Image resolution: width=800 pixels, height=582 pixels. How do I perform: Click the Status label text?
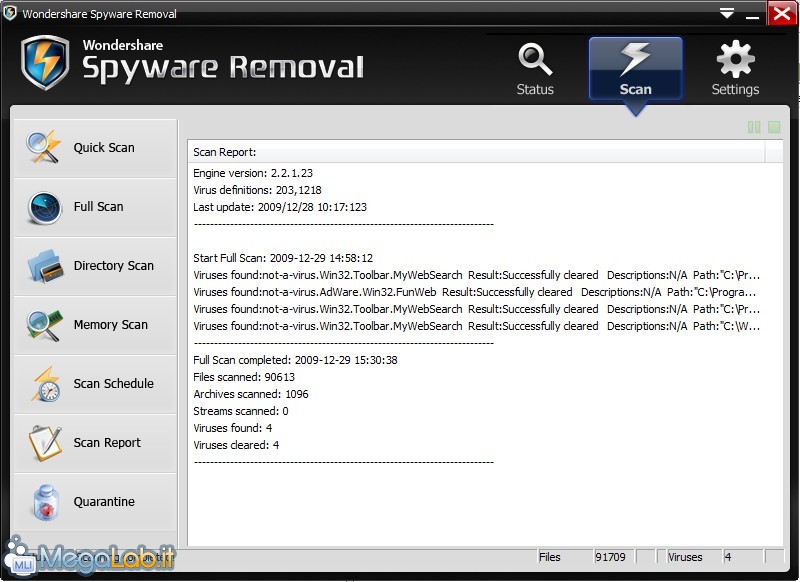pos(535,90)
